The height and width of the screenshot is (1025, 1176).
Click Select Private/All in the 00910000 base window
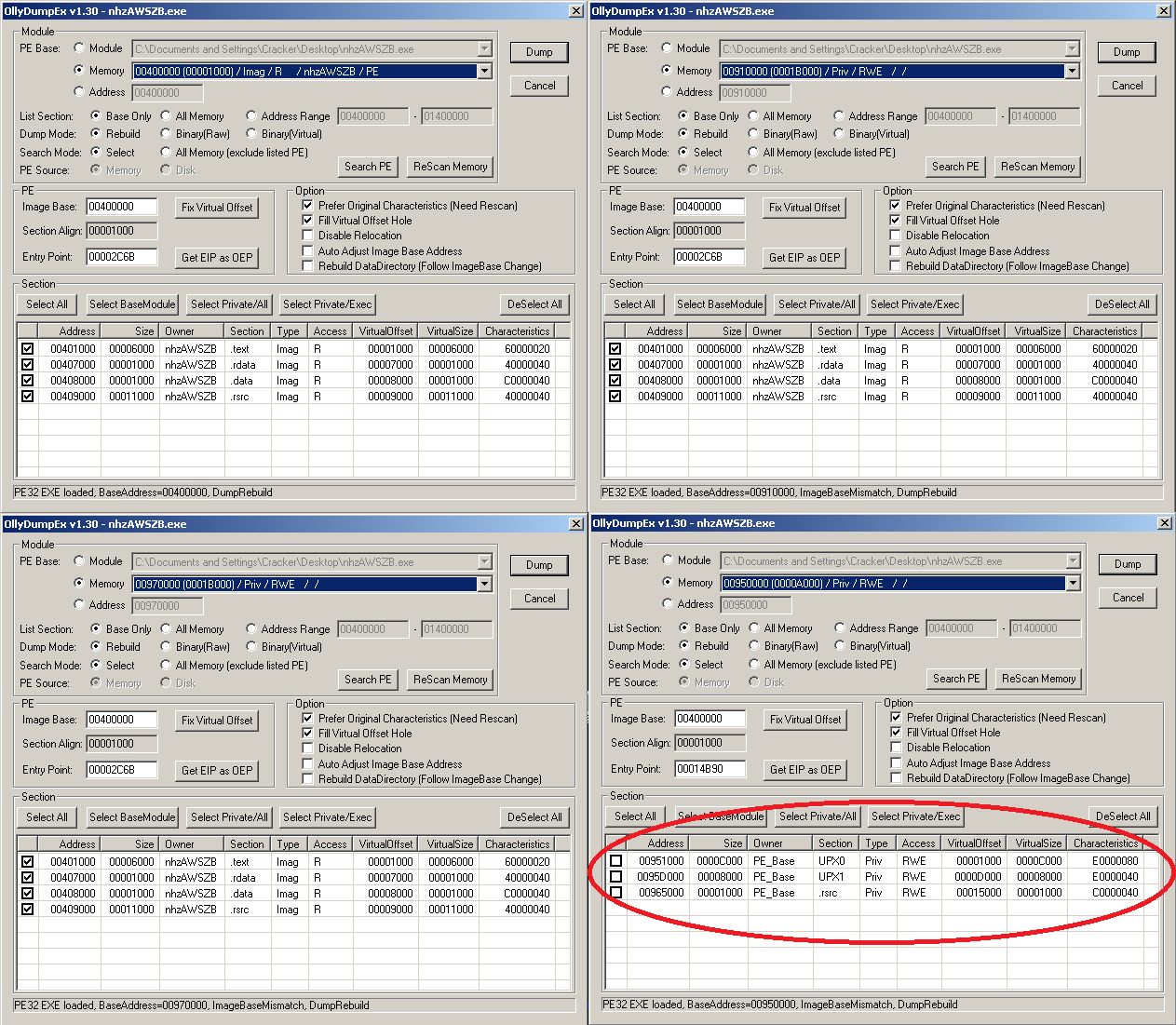point(817,304)
